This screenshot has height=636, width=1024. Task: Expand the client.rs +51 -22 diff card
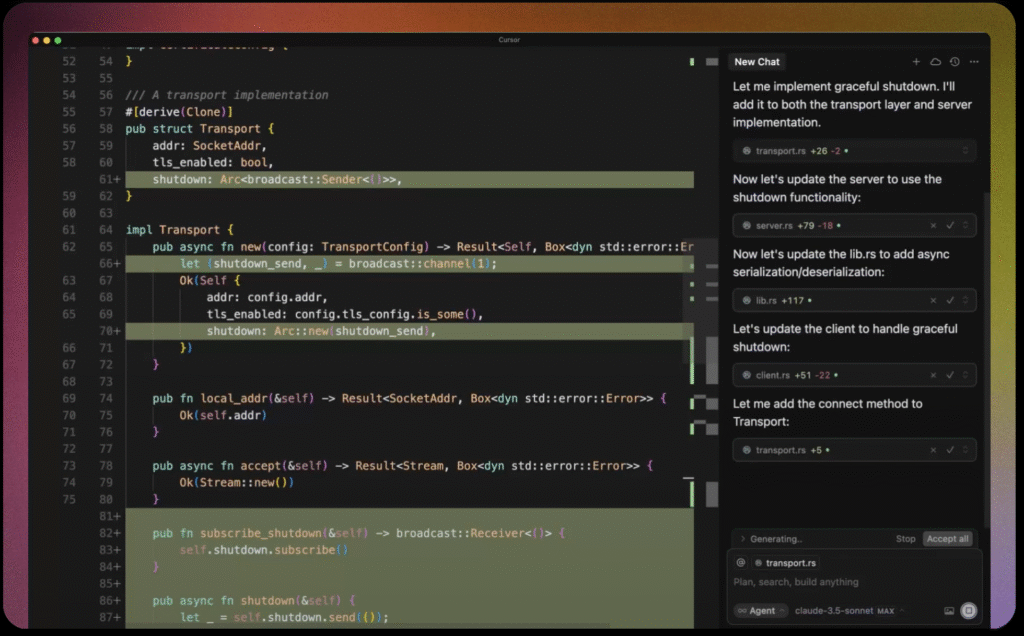point(965,375)
